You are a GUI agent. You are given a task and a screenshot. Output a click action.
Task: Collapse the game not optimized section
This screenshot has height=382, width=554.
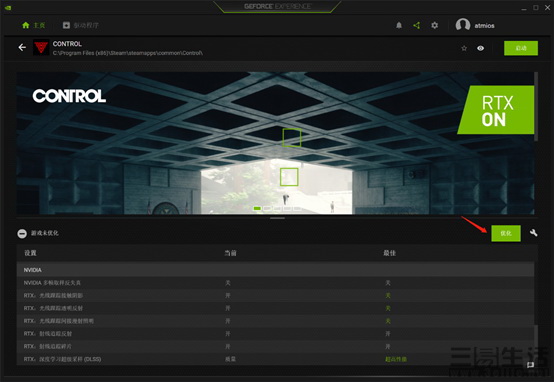click(x=22, y=233)
